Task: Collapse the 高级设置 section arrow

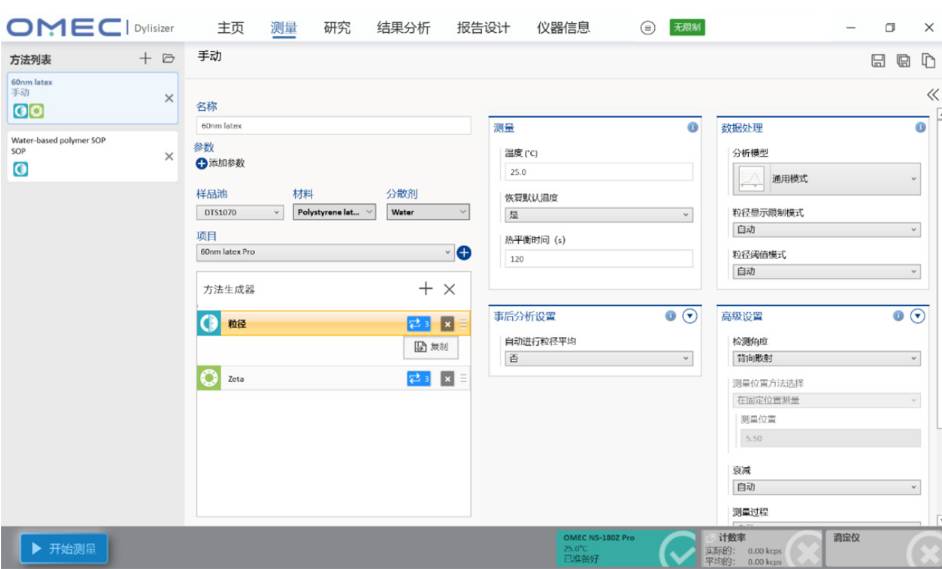Action: tap(917, 316)
